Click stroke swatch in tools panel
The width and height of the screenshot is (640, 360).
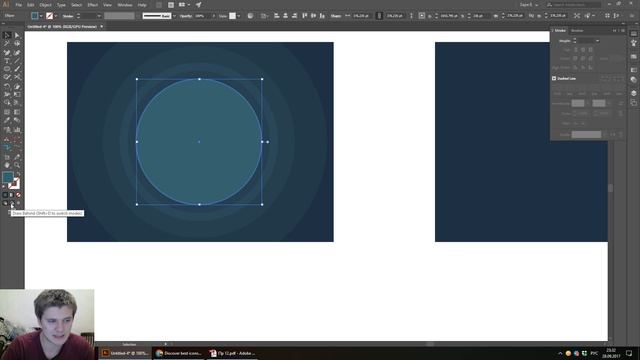[x=15, y=184]
